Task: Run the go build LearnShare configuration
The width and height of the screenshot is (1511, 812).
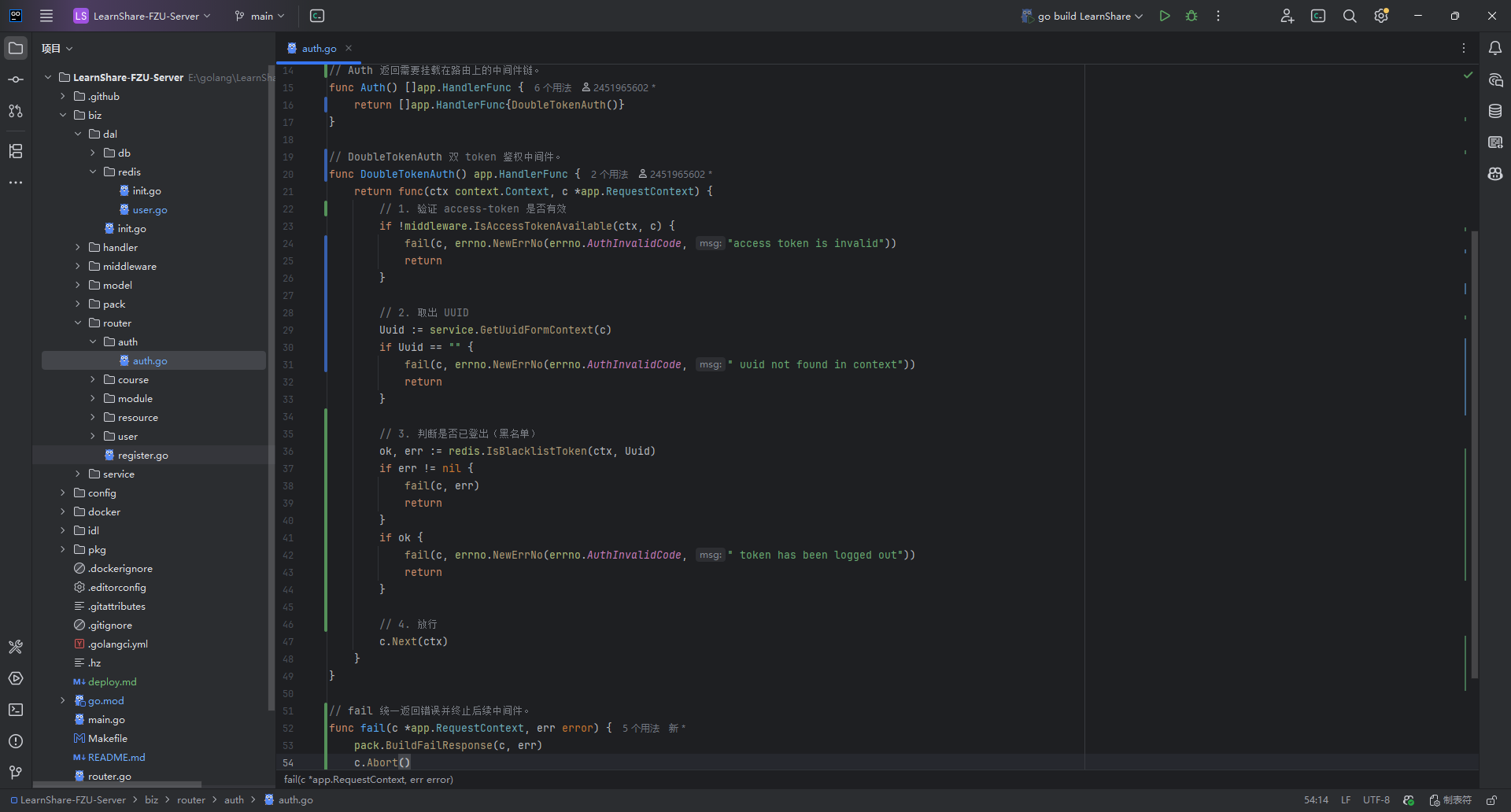Action: coord(1165,16)
